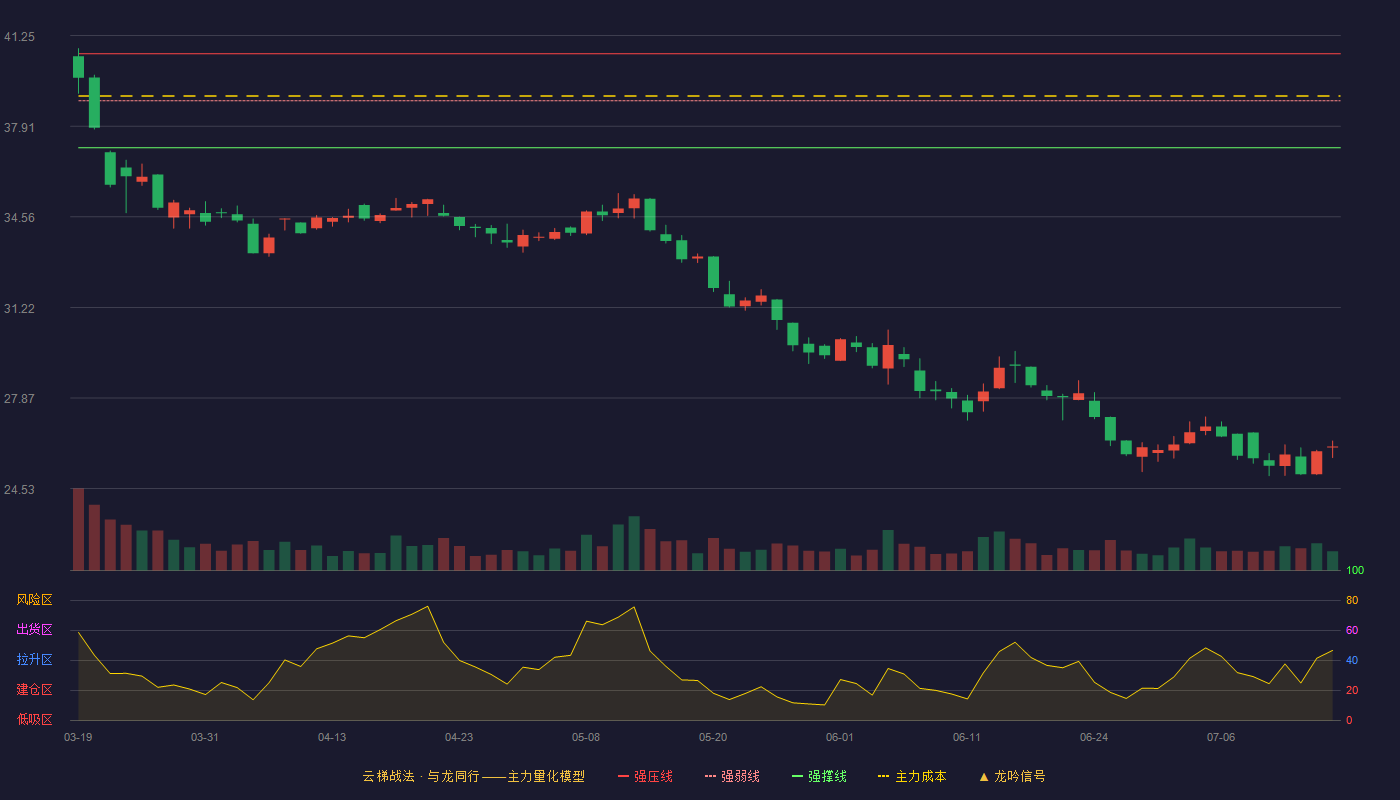Click the 80 indicator scale value

1352,600
